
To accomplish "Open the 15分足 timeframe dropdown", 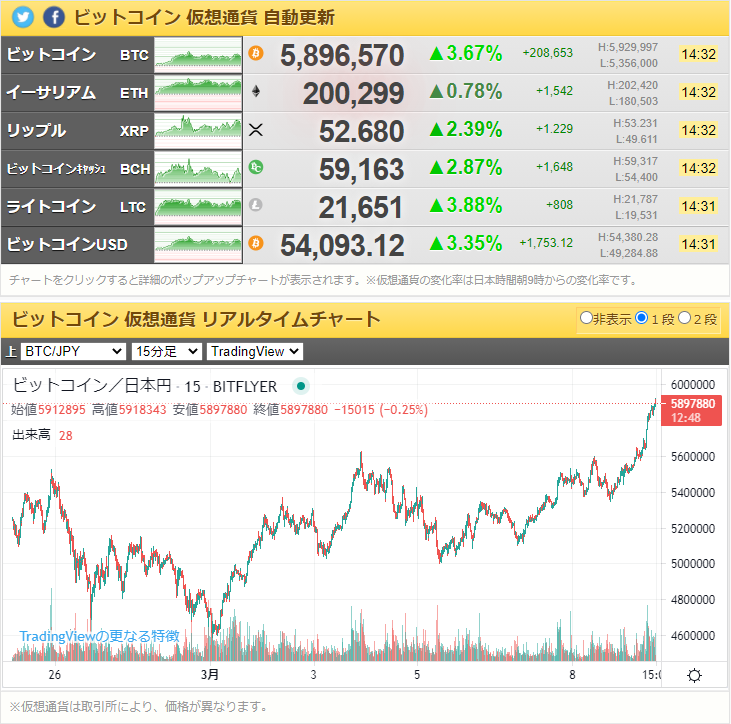I will 167,351.
